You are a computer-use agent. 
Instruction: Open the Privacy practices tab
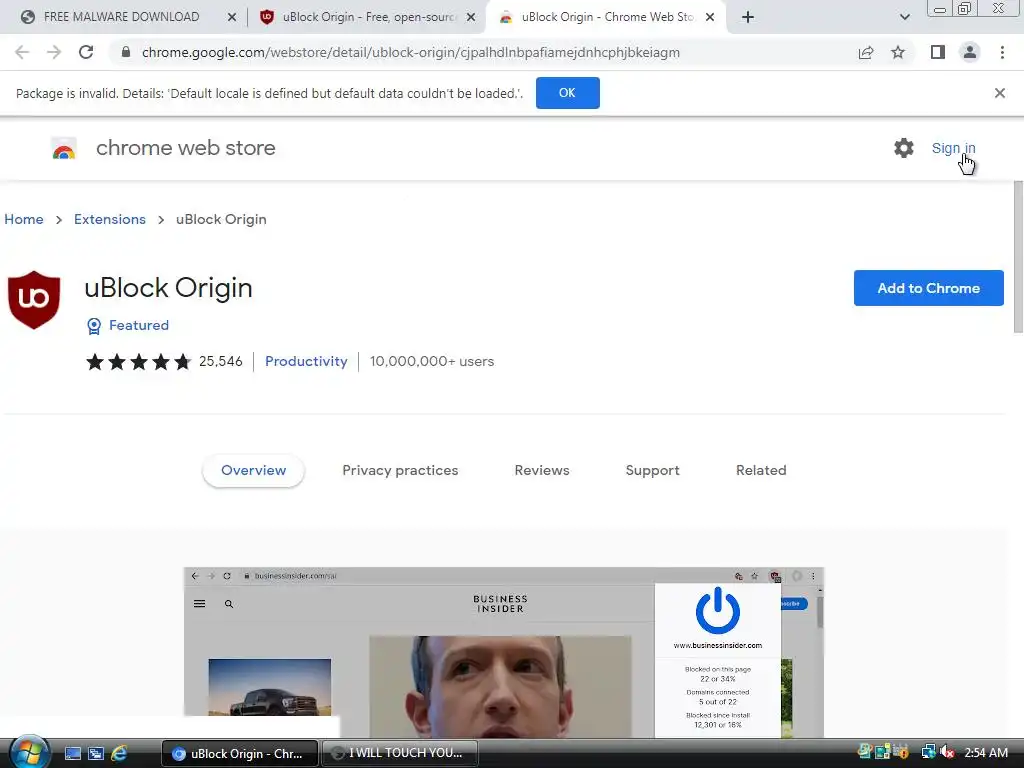(x=400, y=470)
